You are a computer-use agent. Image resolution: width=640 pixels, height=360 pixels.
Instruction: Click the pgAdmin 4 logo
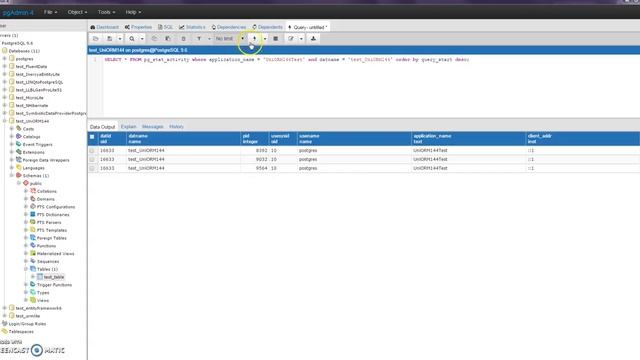coord(18,13)
